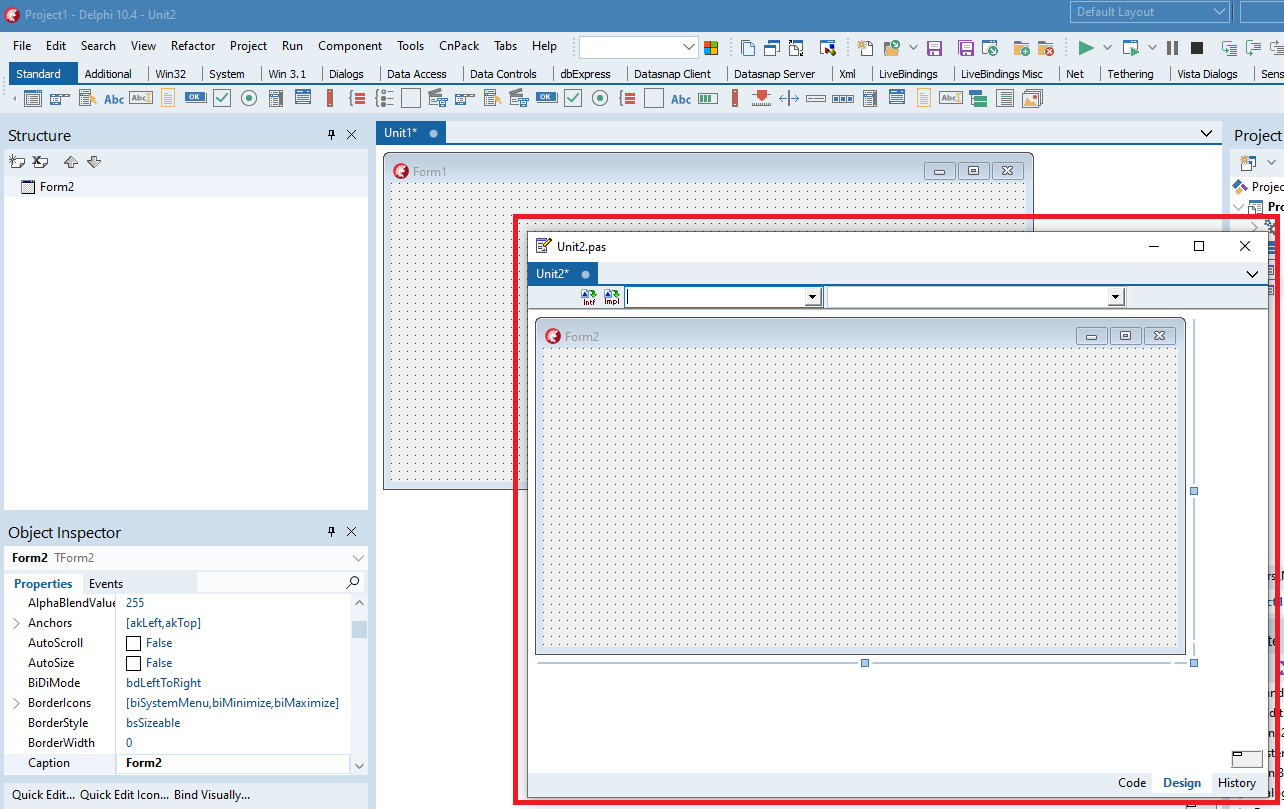The height and width of the screenshot is (809, 1284).
Task: Move the selected item up in the Structure panel
Action: click(x=71, y=162)
